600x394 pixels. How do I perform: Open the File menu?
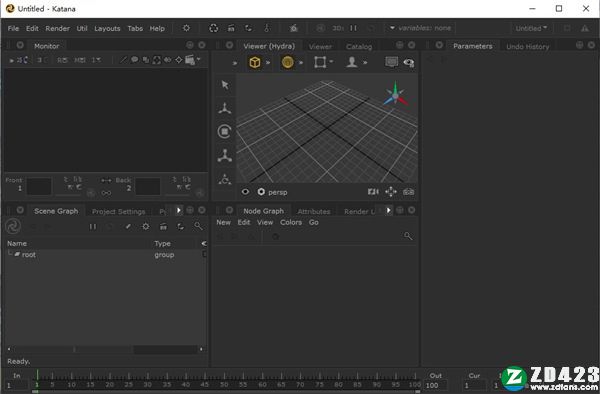[x=13, y=28]
